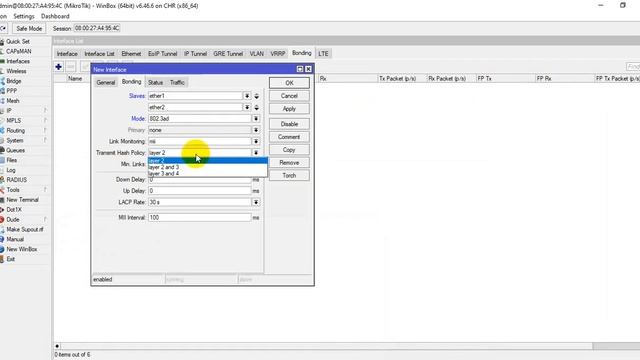Select 'layer 2 and 3' hash policy option
The image size is (640, 360).
coord(208,167)
